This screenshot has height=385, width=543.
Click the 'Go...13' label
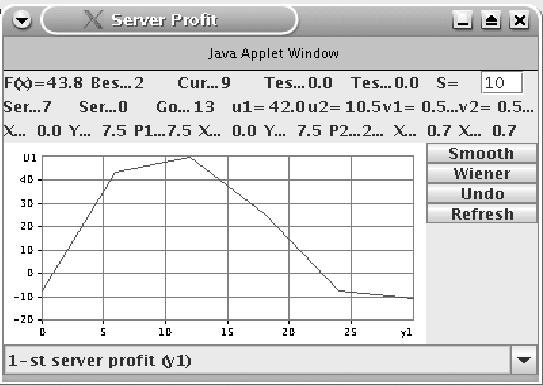(x=185, y=107)
